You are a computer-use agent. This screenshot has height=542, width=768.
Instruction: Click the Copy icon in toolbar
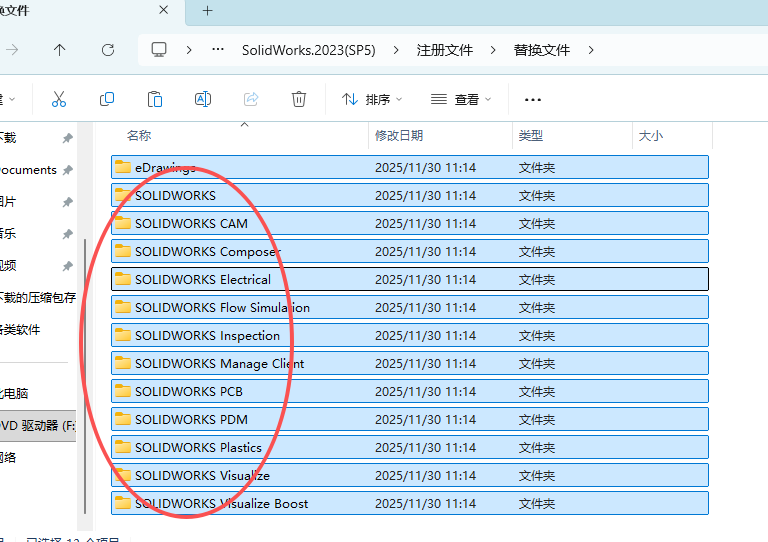107,99
